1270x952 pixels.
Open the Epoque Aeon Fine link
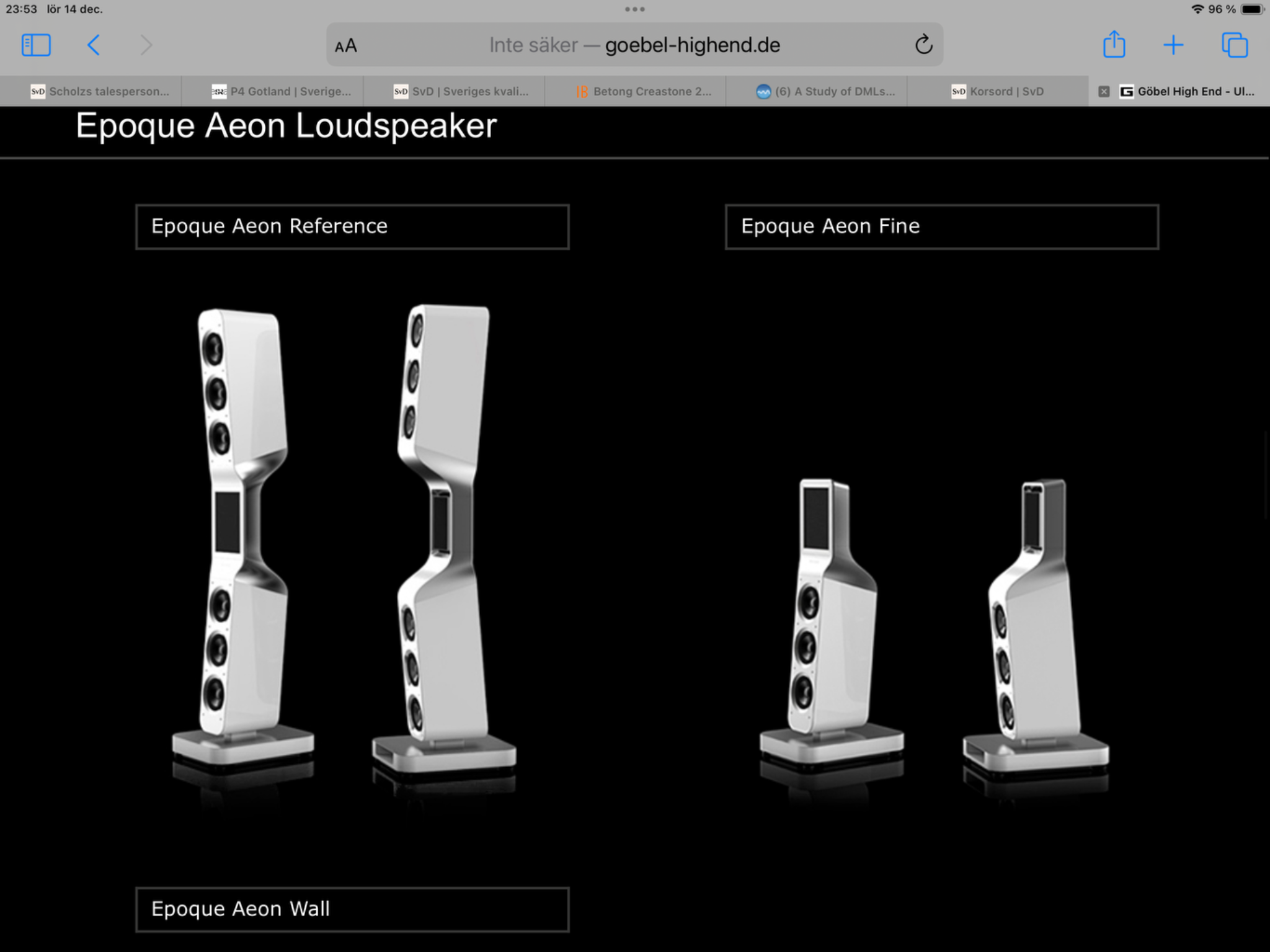point(942,227)
